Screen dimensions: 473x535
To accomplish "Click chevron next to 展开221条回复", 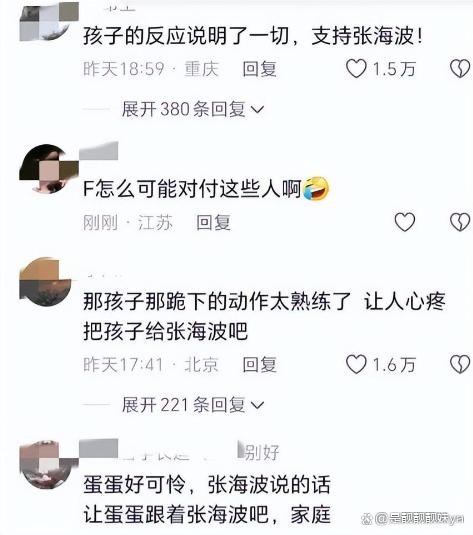I will [257, 406].
